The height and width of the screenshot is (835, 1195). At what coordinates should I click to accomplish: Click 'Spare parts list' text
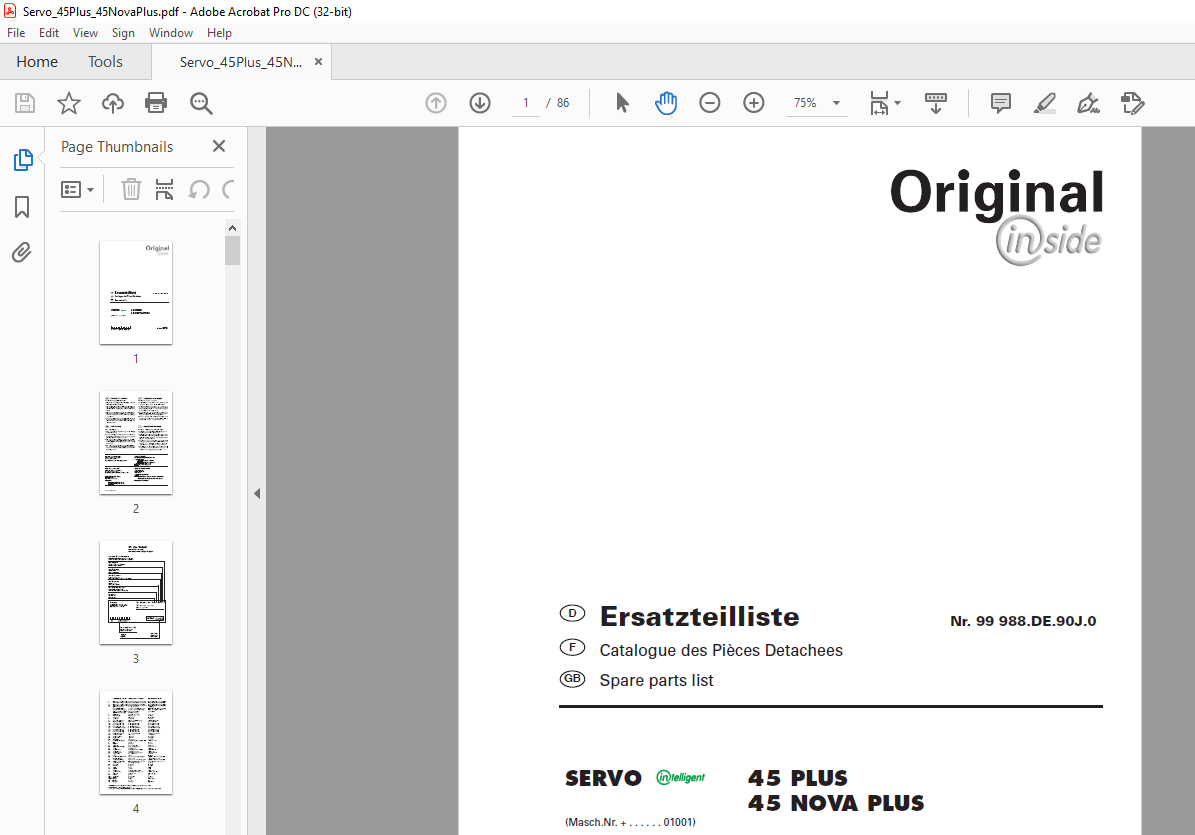pos(656,680)
